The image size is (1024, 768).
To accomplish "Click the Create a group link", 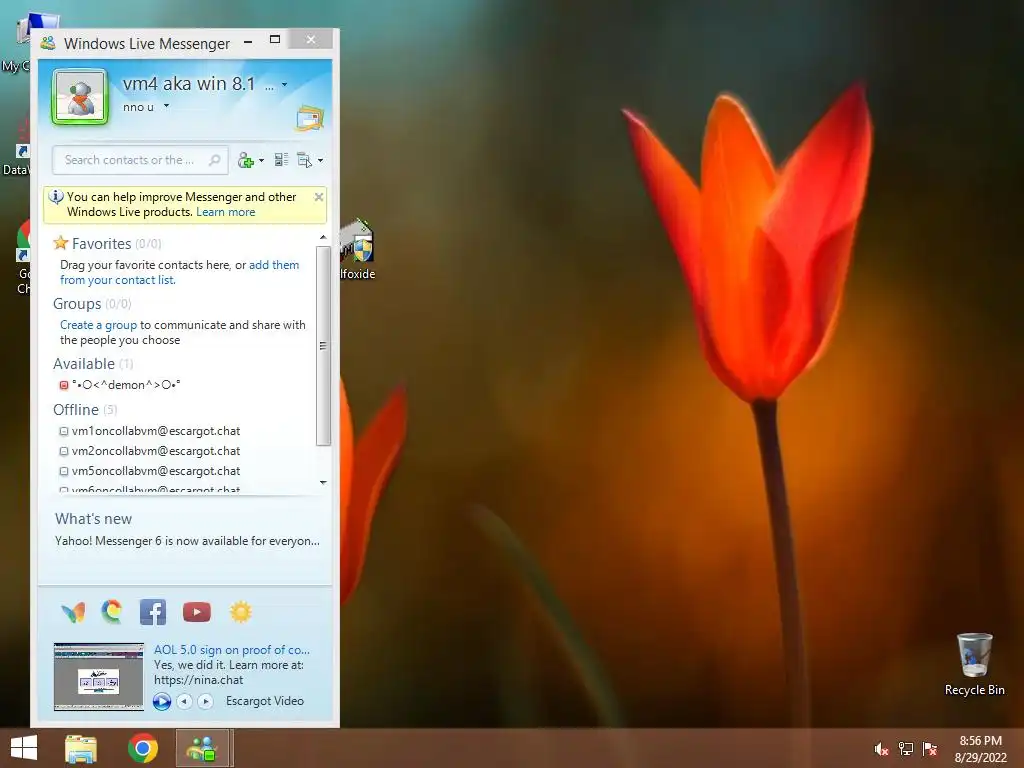I will pos(99,325).
